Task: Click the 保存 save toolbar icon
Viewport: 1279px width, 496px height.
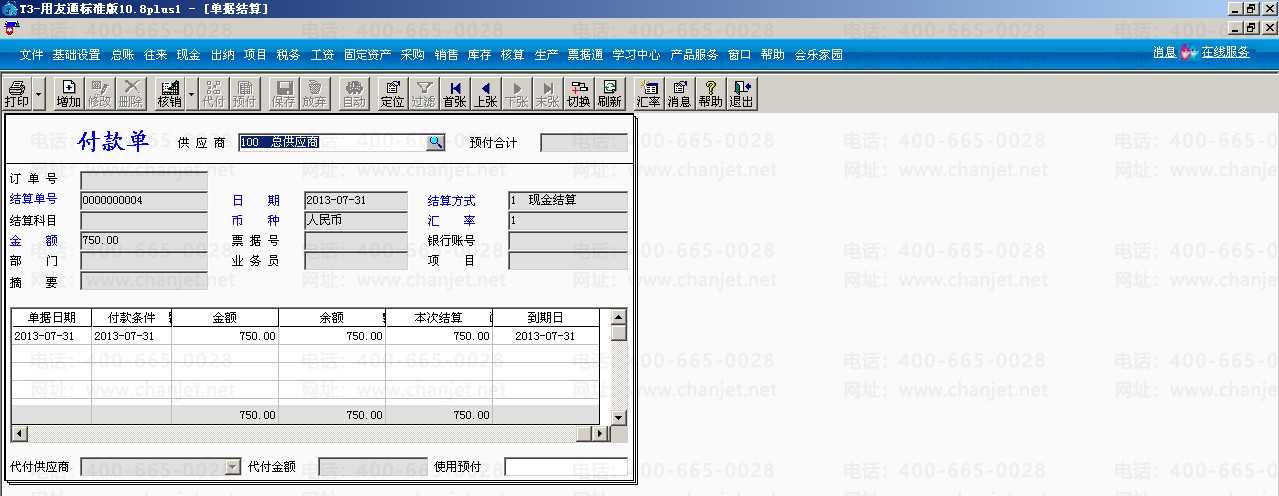Action: [283, 94]
